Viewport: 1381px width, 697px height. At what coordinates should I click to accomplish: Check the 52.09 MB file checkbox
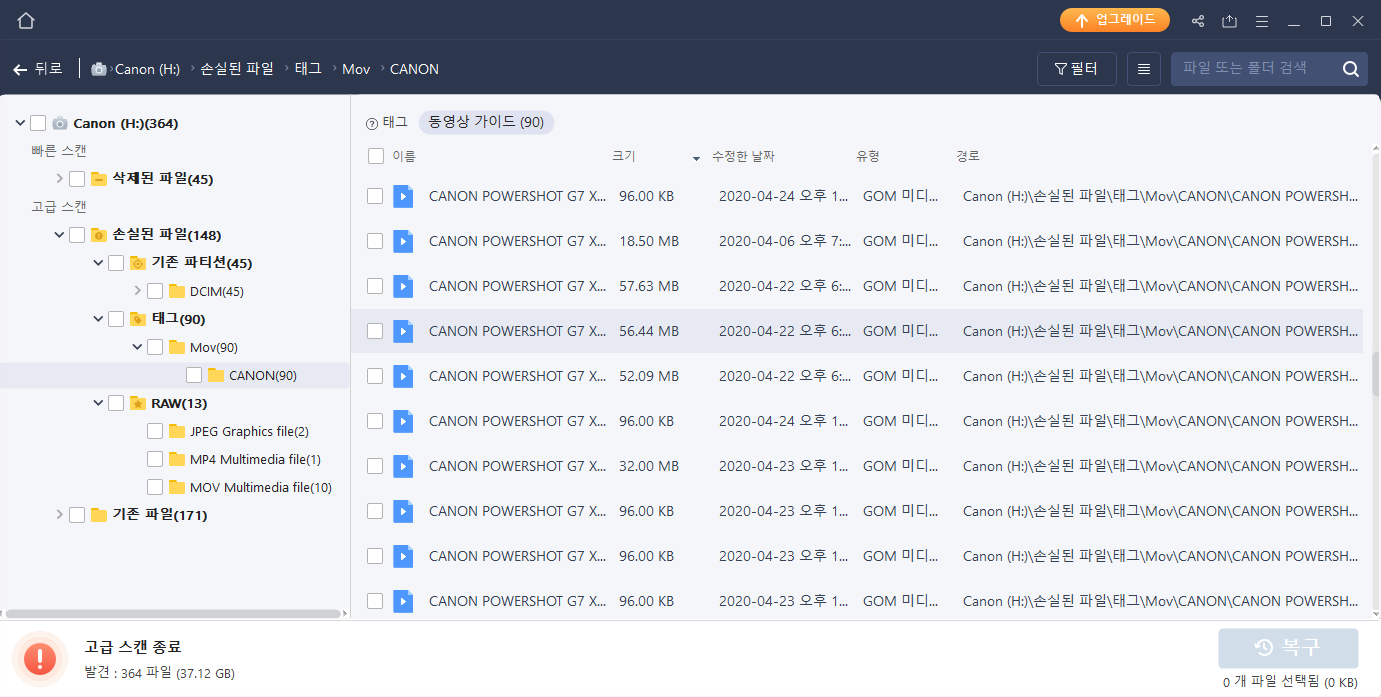pos(375,376)
